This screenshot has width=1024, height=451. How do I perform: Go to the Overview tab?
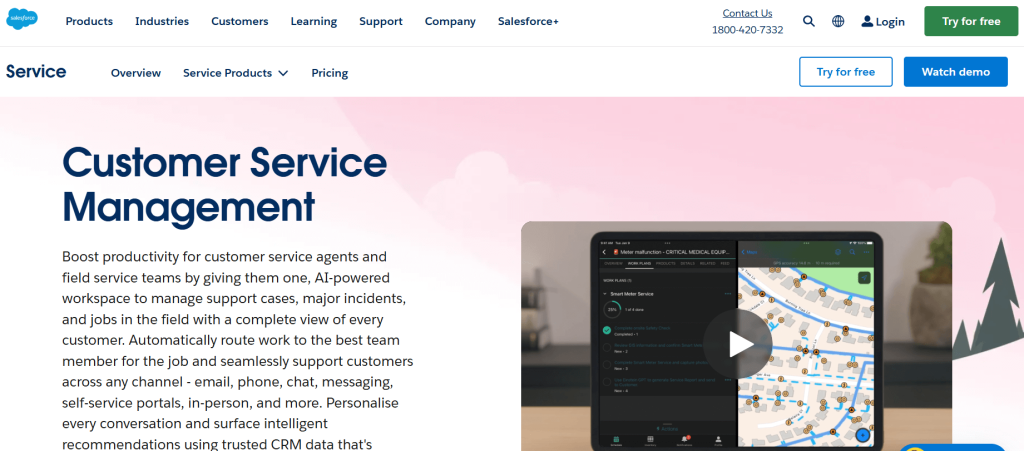coord(136,73)
